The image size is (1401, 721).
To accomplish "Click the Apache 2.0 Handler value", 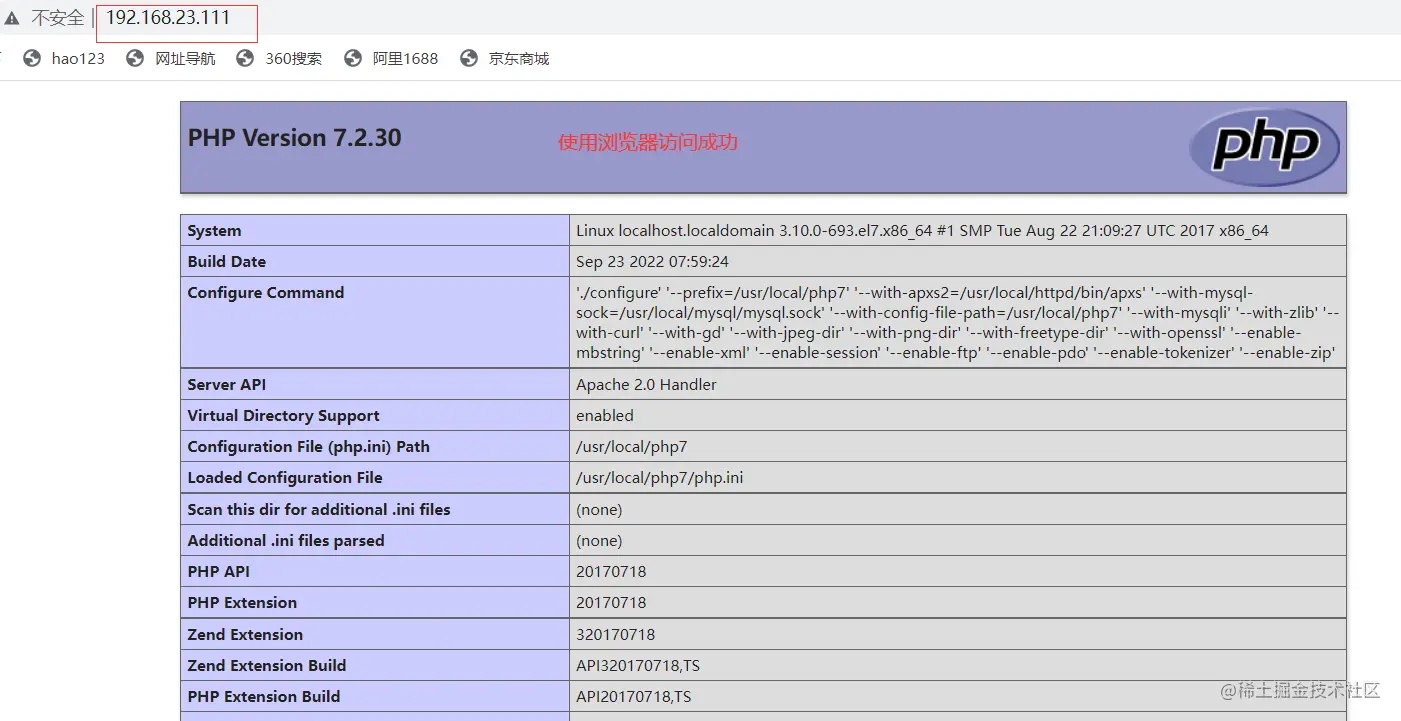I will 646,384.
